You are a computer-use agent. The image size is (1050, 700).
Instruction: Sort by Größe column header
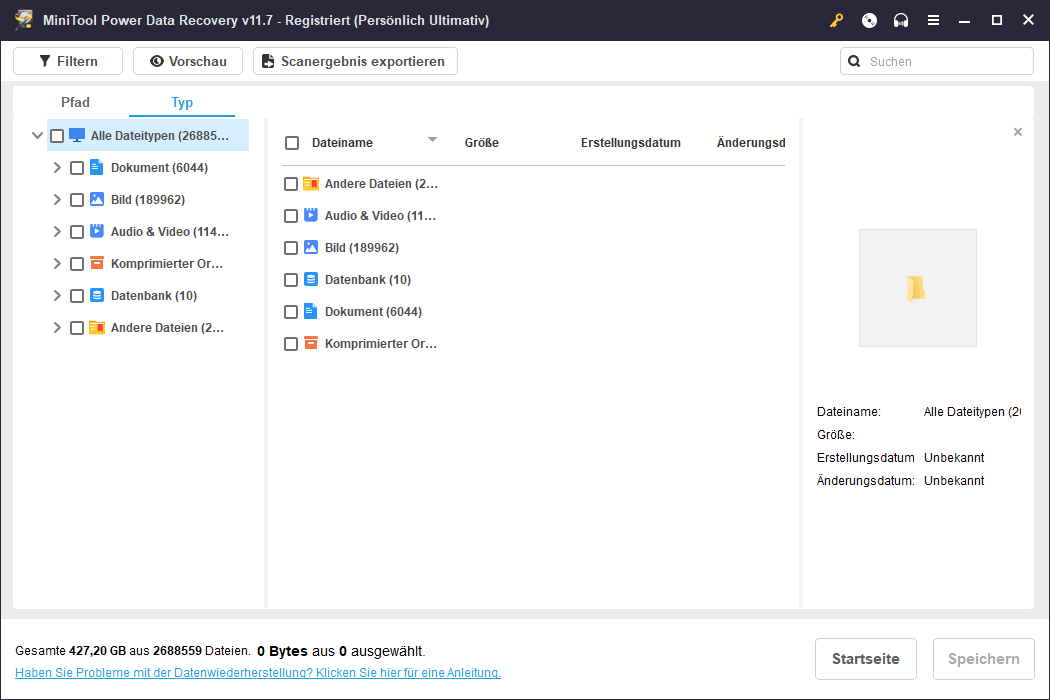pos(481,143)
